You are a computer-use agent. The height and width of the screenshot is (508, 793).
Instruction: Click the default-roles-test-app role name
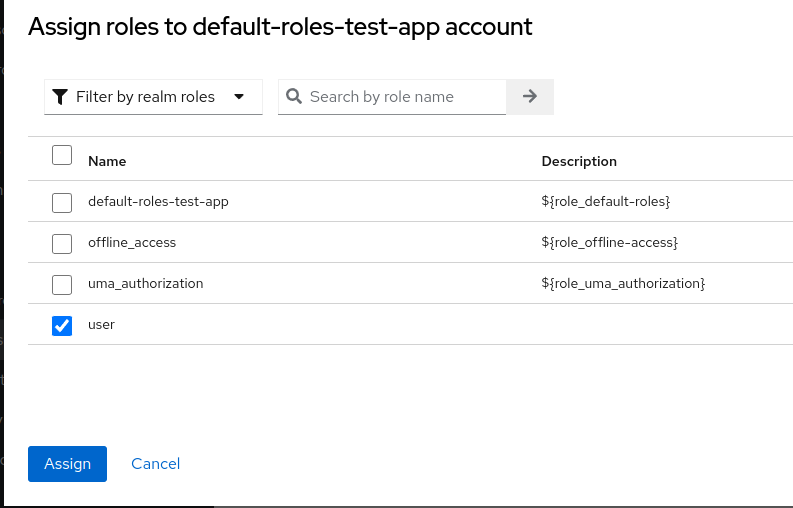(158, 202)
